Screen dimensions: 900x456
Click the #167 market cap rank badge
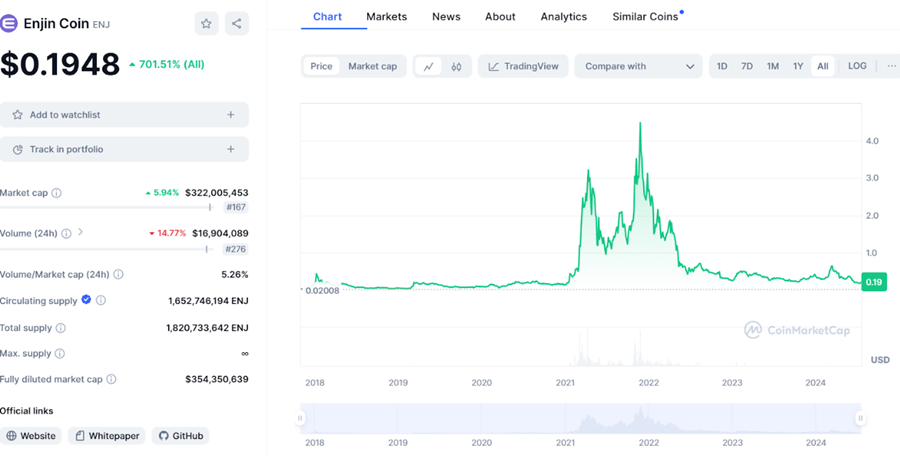pos(236,207)
